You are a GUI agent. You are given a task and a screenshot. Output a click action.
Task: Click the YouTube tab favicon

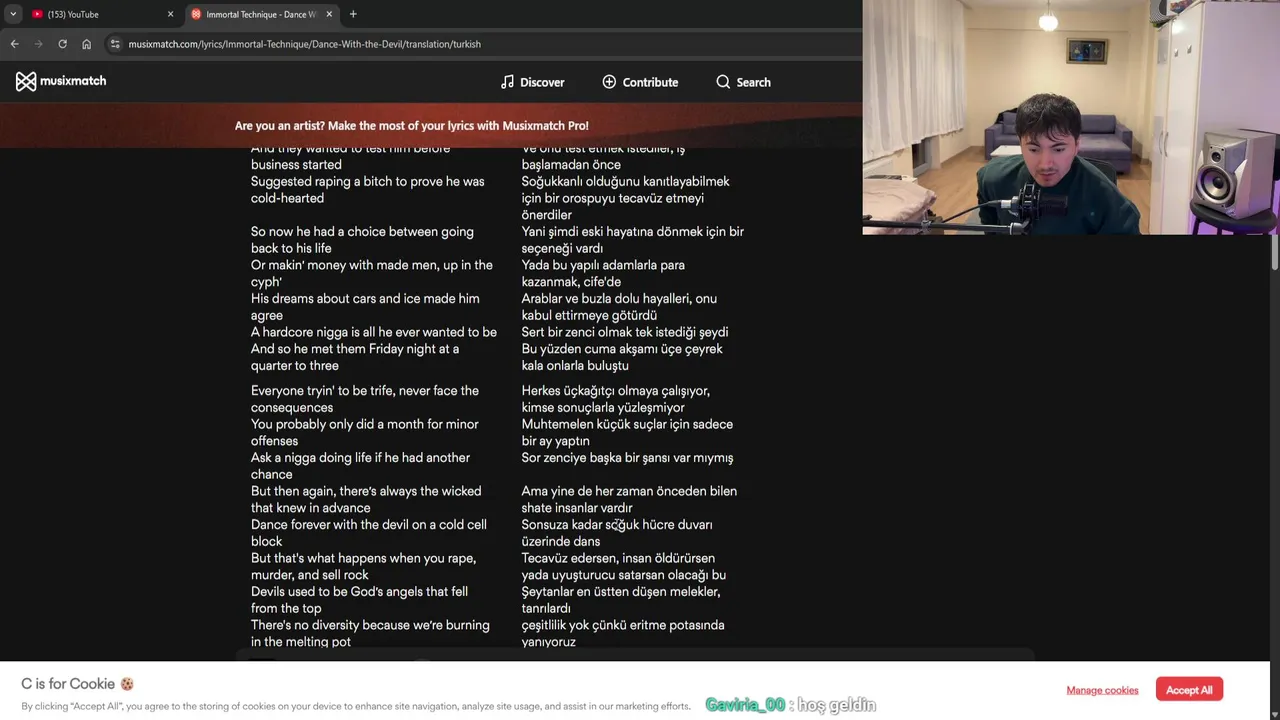pyautogui.click(x=37, y=14)
